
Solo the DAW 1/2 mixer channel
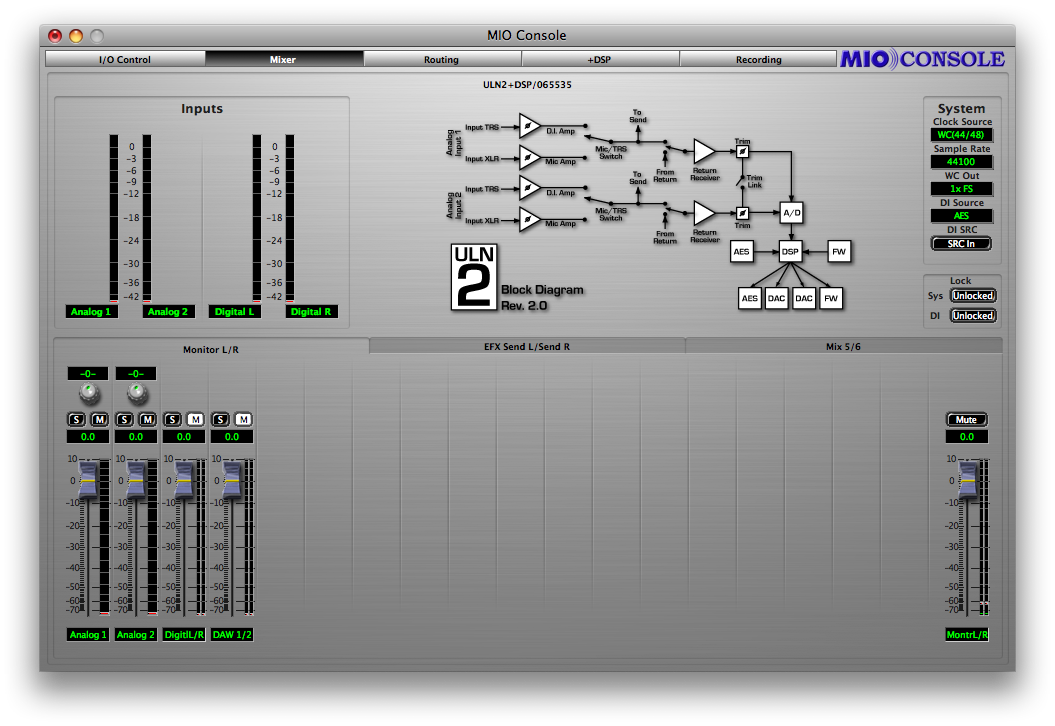click(x=220, y=420)
